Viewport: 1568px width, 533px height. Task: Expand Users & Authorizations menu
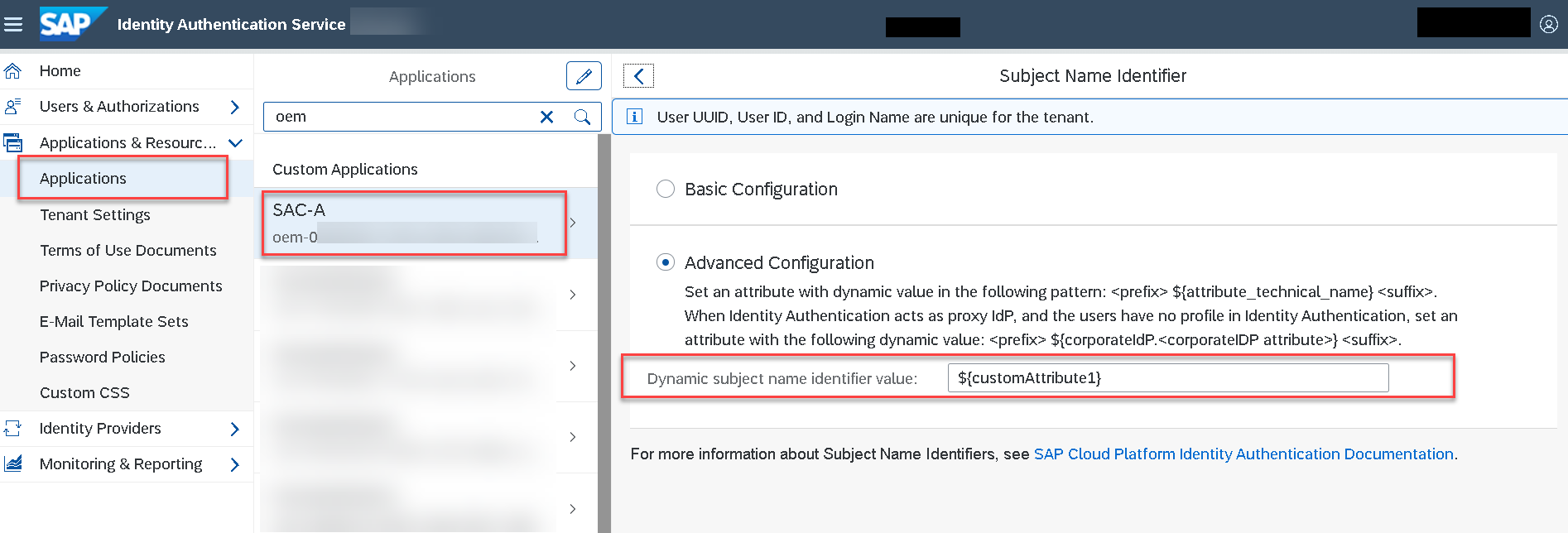pyautogui.click(x=235, y=107)
